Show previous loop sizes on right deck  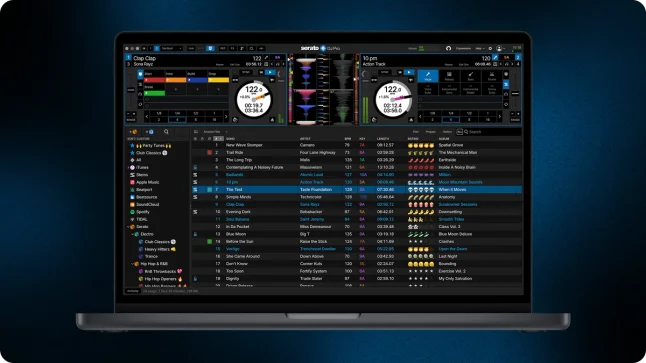pos(421,117)
